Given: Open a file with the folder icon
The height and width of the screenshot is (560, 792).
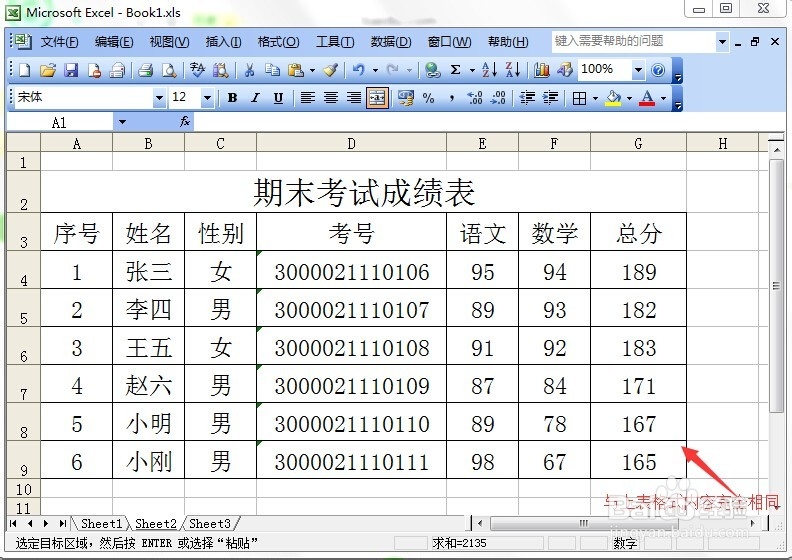Looking at the screenshot, I should point(47,70).
